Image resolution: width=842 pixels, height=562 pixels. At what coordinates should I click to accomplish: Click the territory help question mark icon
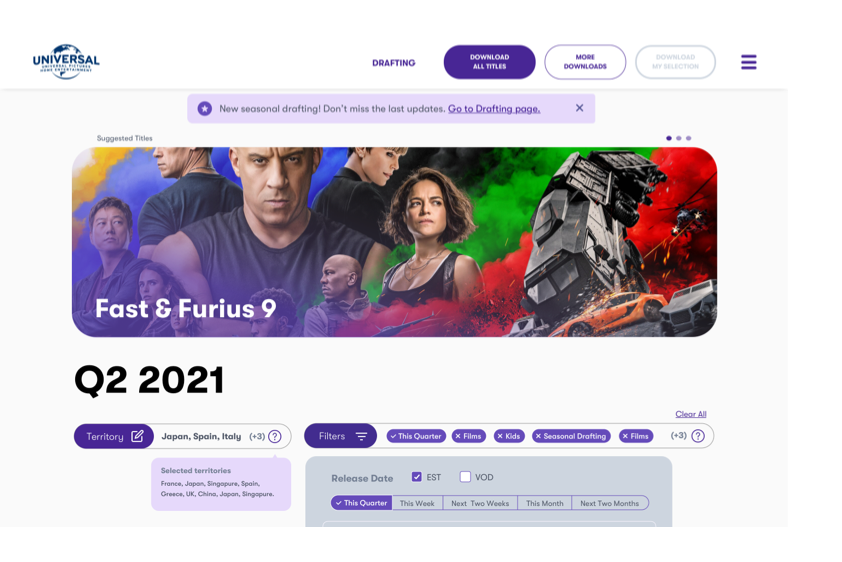(x=275, y=436)
